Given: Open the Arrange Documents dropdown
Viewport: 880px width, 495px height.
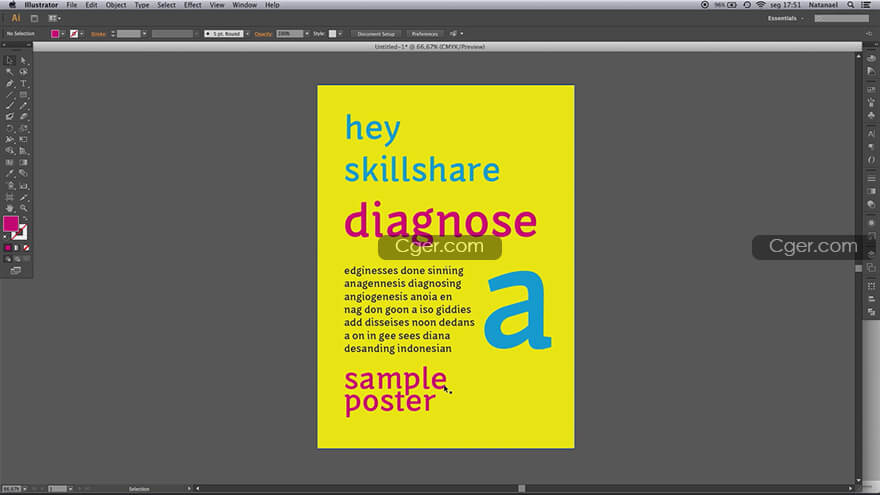Looking at the screenshot, I should point(54,19).
